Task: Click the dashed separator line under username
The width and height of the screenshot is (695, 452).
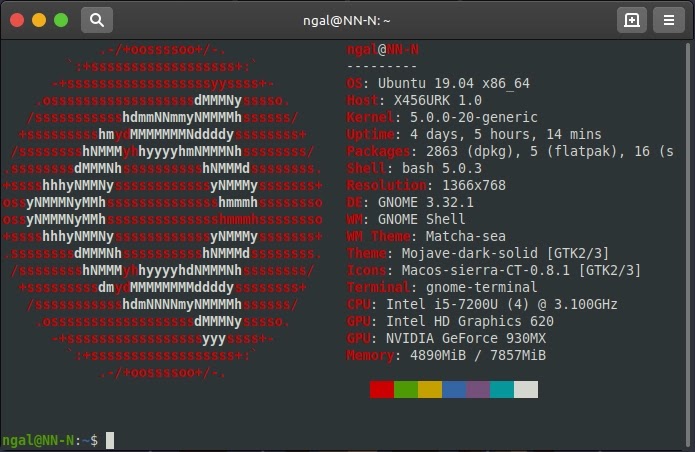Action: [x=382, y=67]
